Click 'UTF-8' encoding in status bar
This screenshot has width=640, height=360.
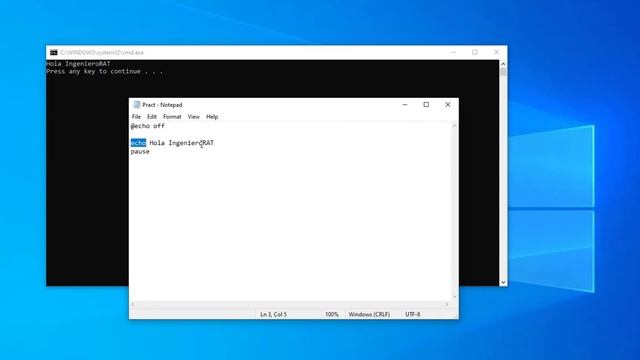click(413, 314)
